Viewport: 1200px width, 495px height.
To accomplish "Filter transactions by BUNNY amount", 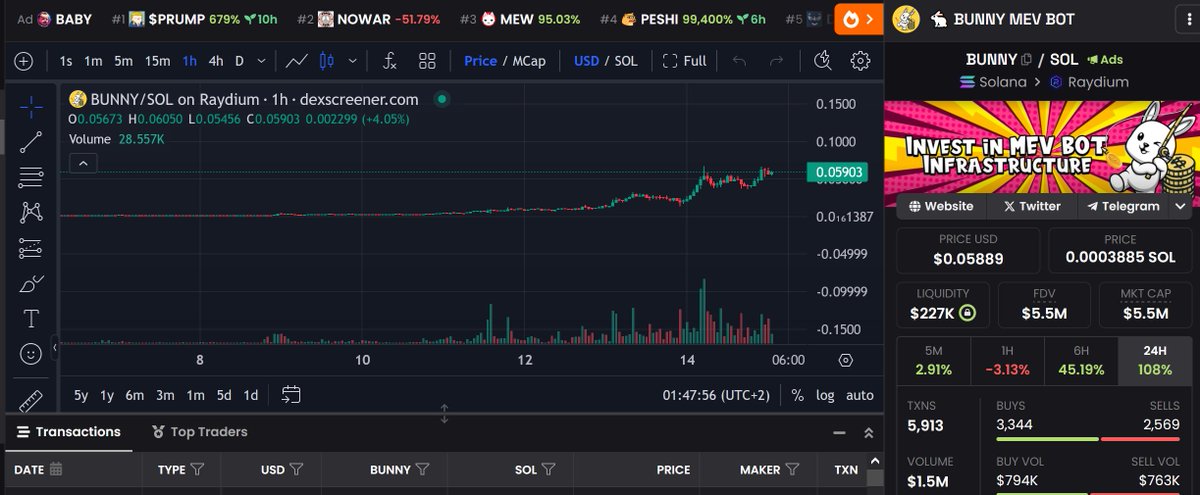I will click(423, 469).
